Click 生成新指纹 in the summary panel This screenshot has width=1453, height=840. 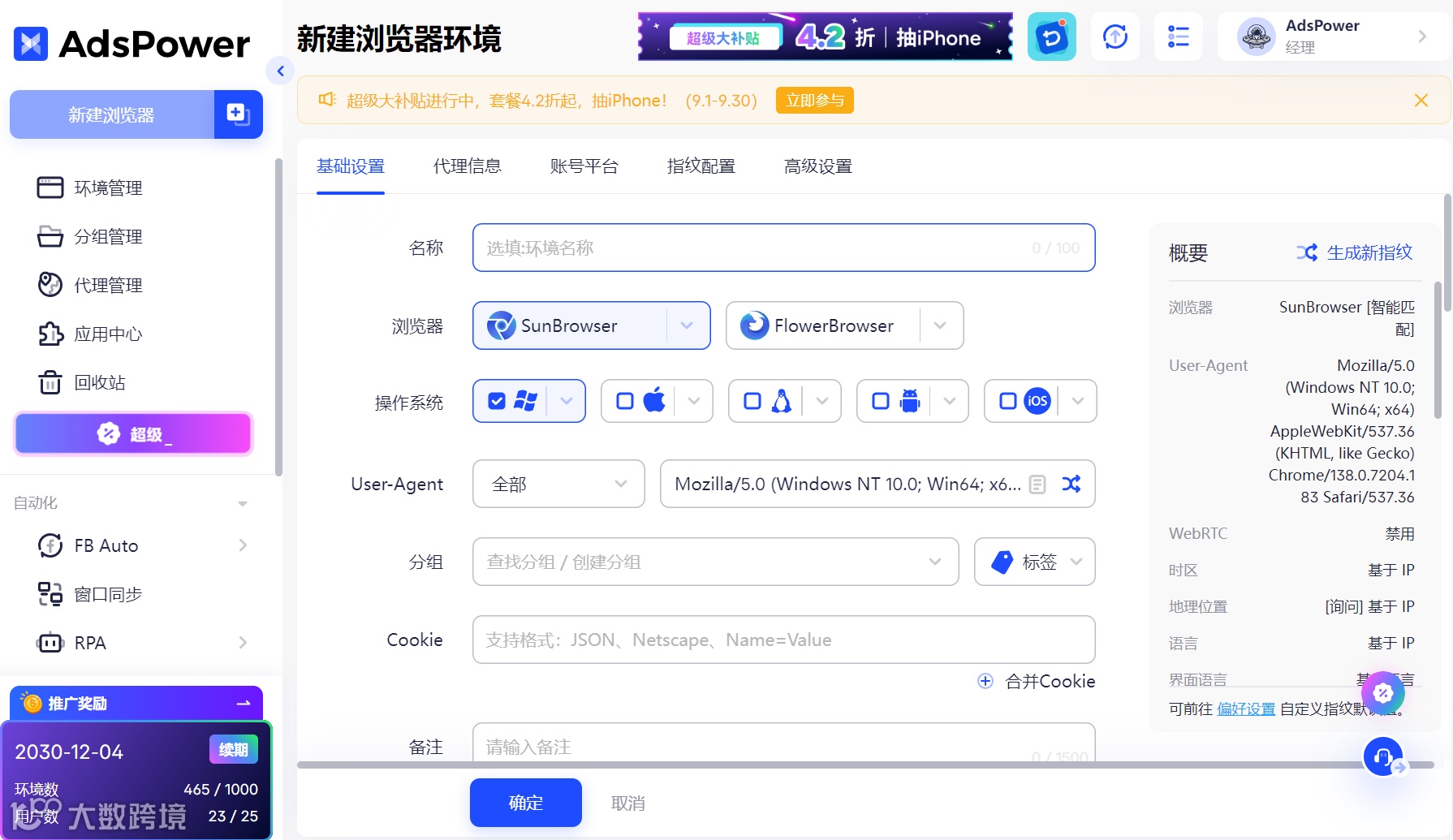pos(1354,252)
